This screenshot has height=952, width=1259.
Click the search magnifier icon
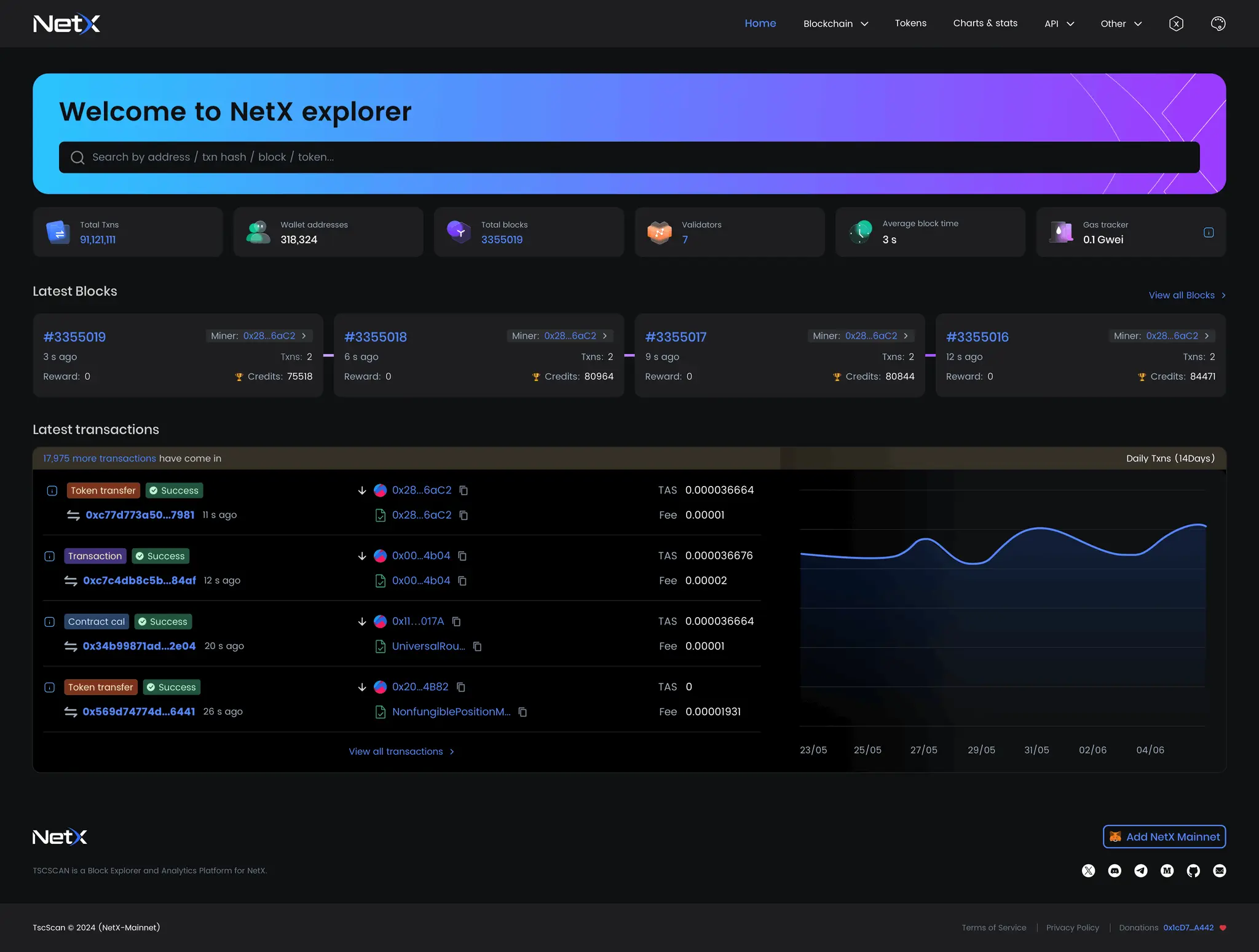point(77,157)
